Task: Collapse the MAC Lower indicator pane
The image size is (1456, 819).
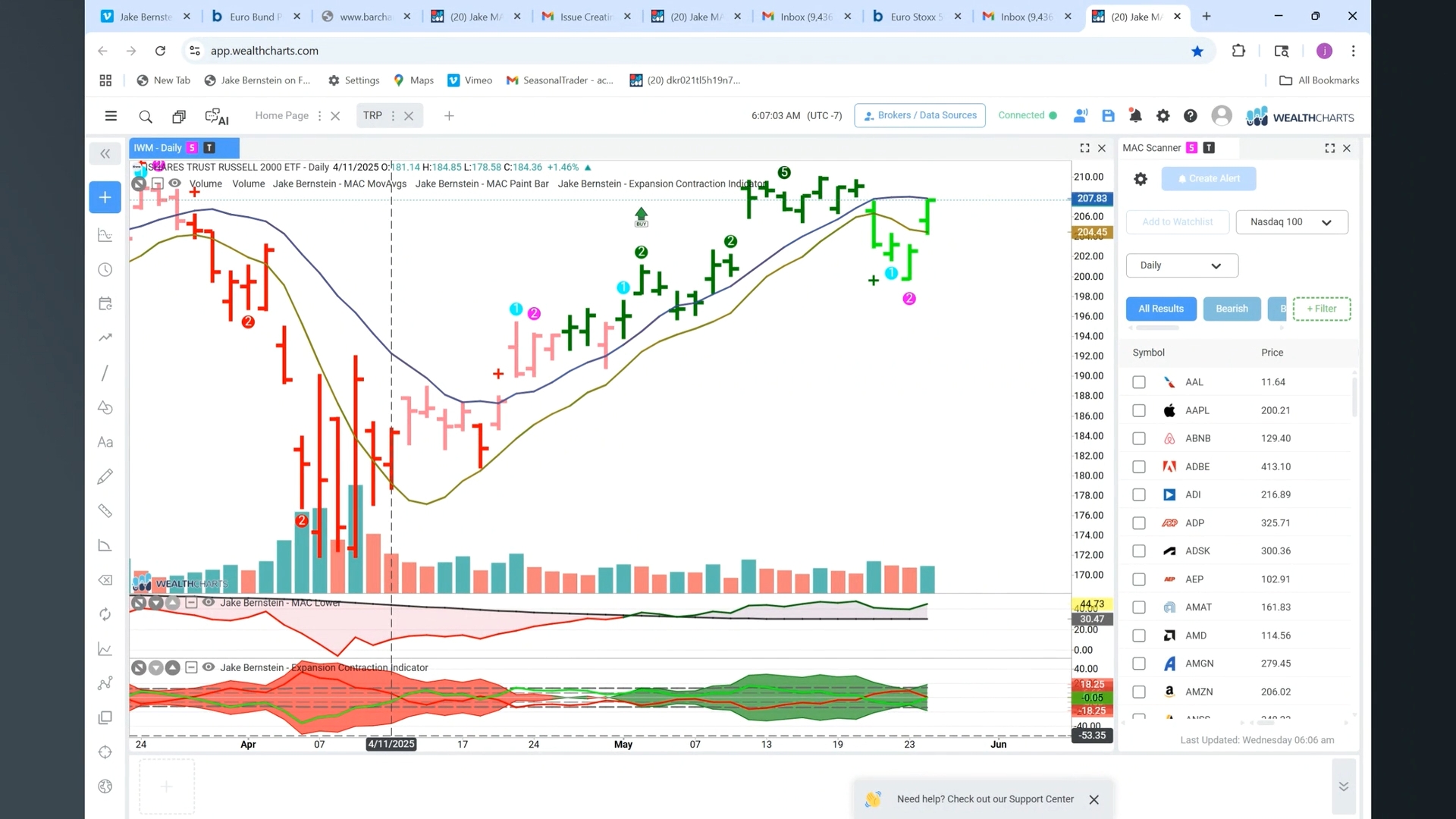Action: [x=191, y=603]
